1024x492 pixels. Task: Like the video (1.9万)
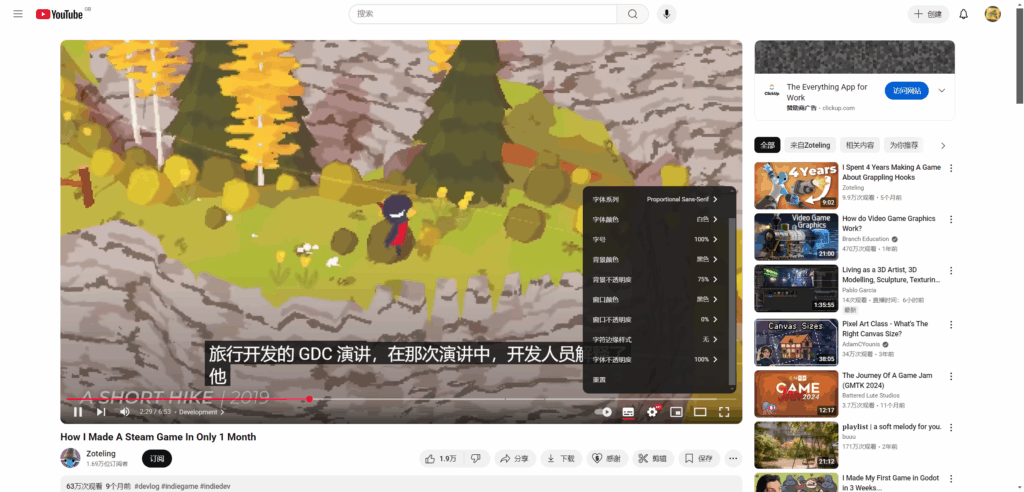(x=441, y=459)
